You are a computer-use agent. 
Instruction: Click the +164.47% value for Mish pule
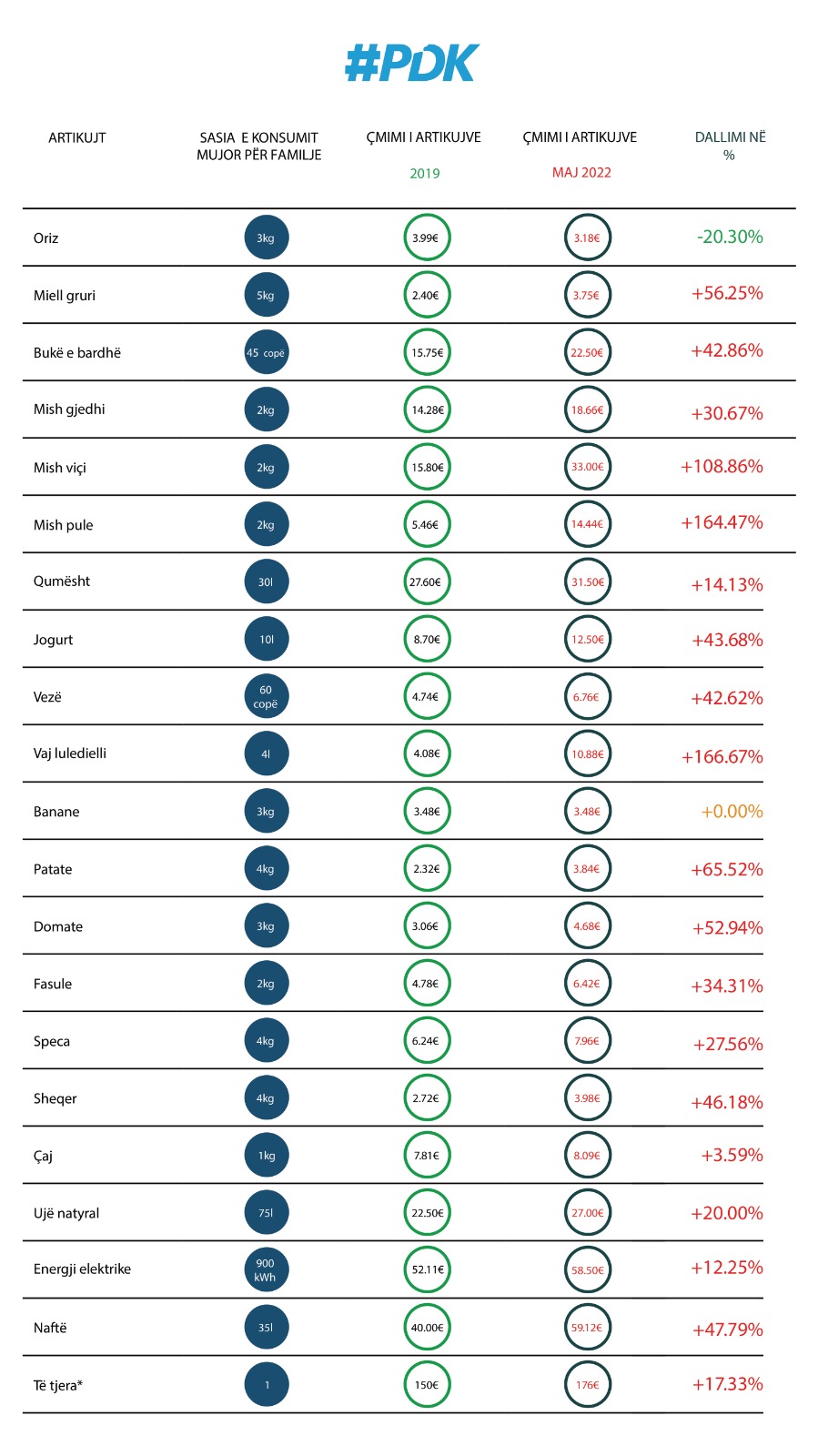tap(722, 522)
